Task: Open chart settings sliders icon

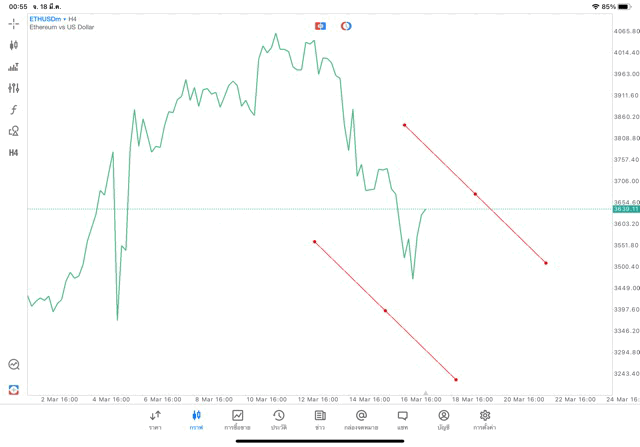Action: pyautogui.click(x=14, y=88)
